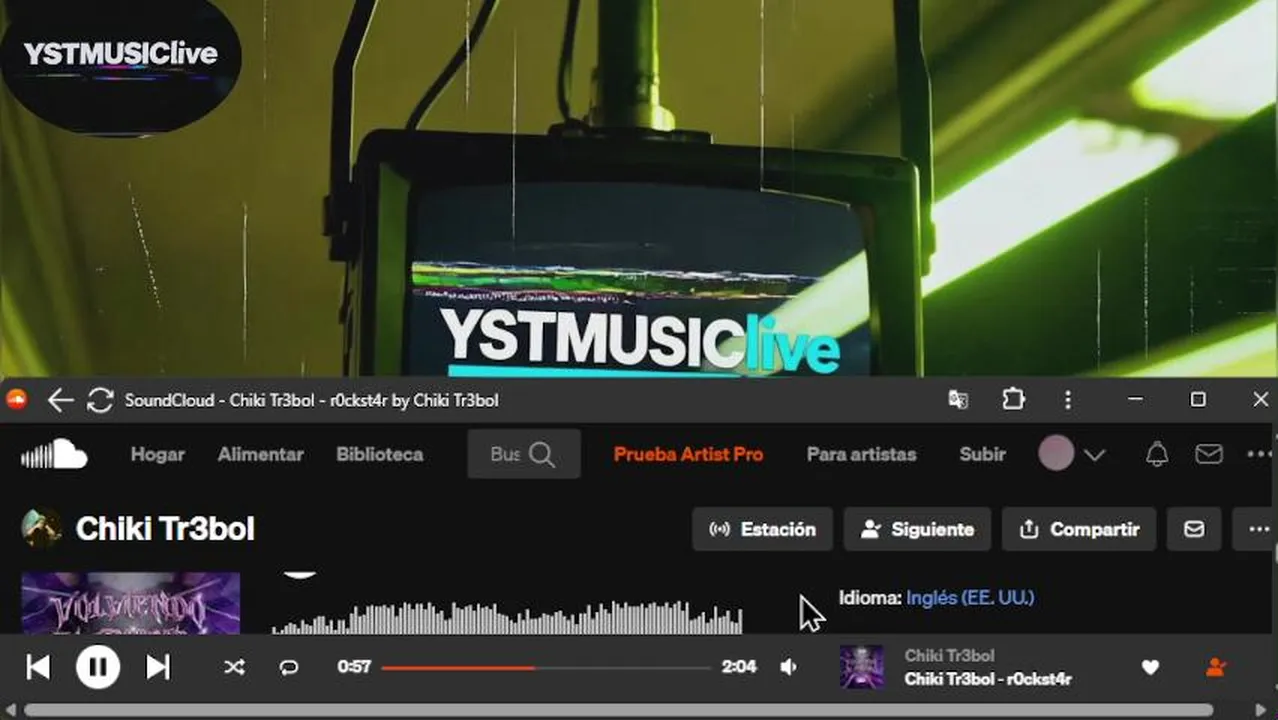Screen dimensions: 1278x720
Task: Open the Inglés (EE. UU.) language link
Action: pyautogui.click(x=970, y=598)
